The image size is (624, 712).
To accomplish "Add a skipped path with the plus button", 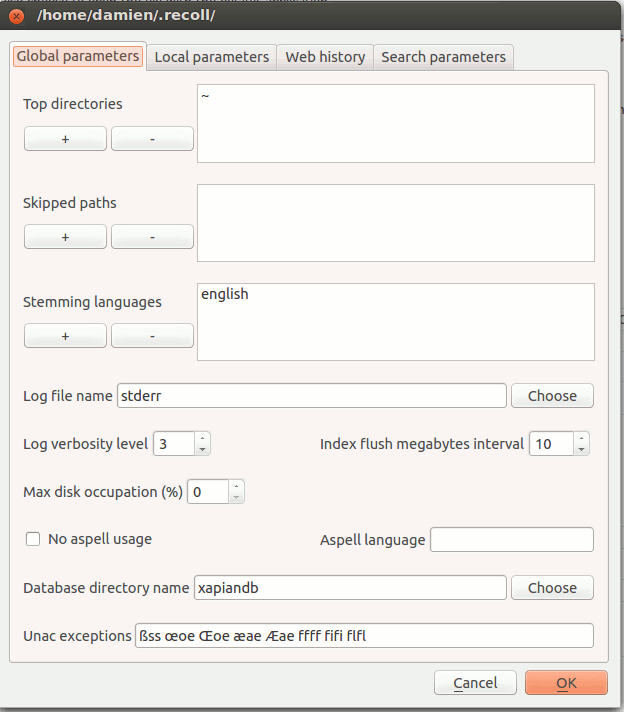I will pos(65,237).
